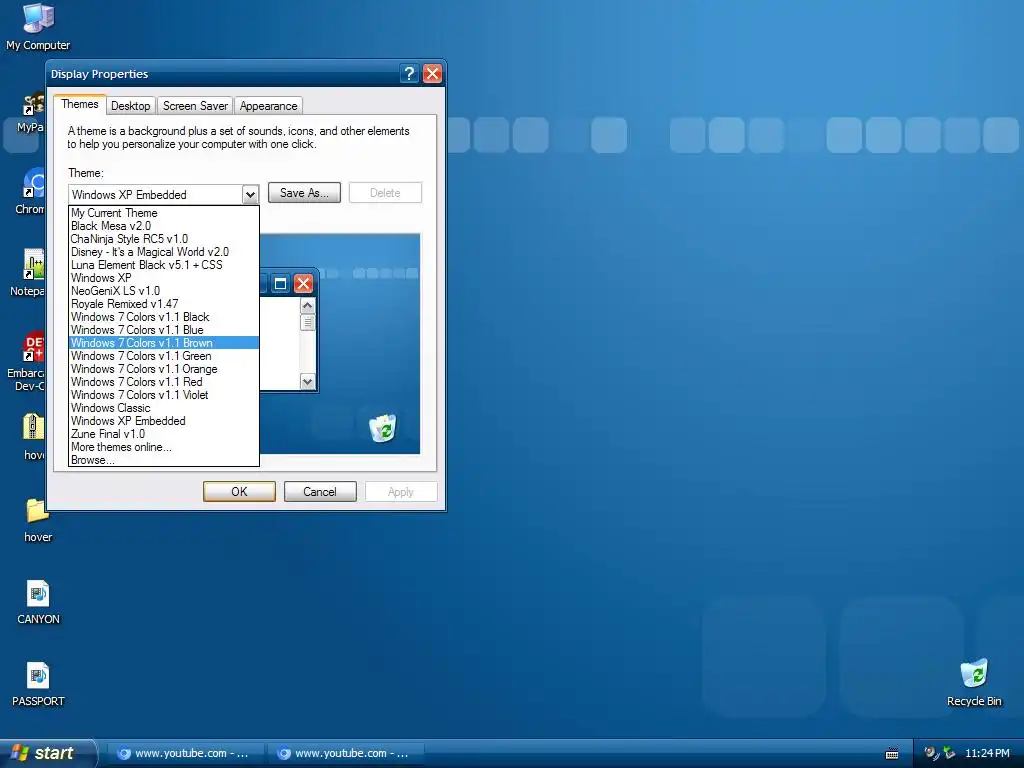Choose Windows XP Embedded in list

(x=164, y=421)
